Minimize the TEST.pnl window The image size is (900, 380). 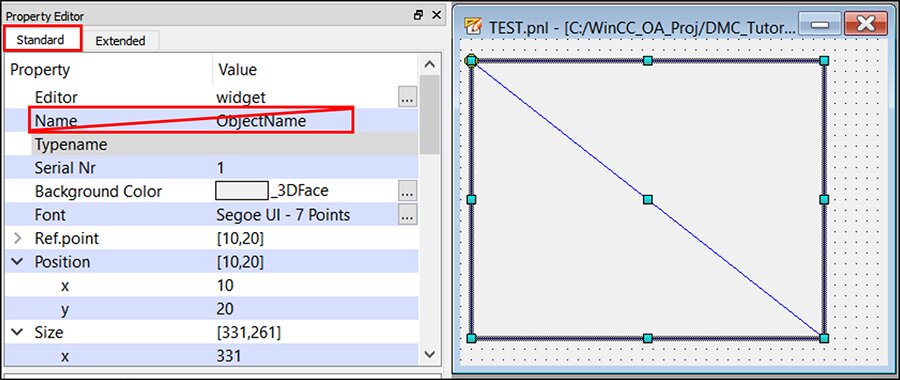(820, 24)
